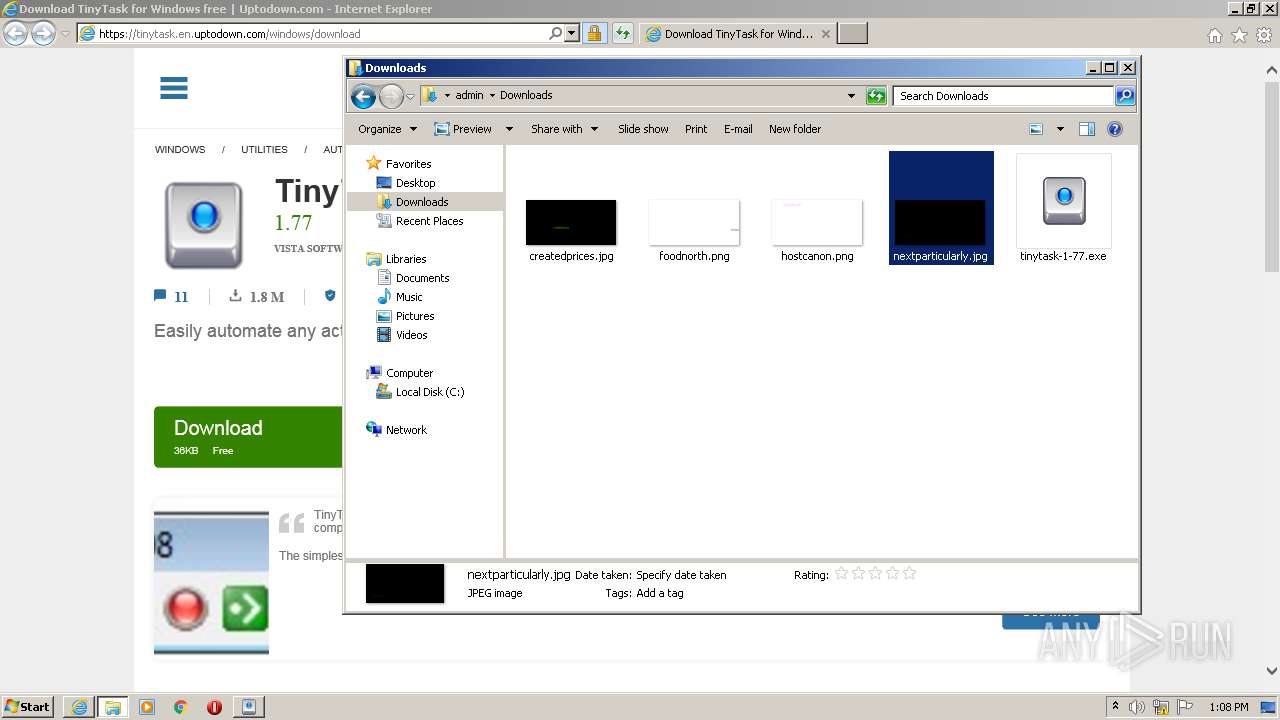
Task: Switch to Download TinyTask tab in IE
Action: (x=738, y=34)
